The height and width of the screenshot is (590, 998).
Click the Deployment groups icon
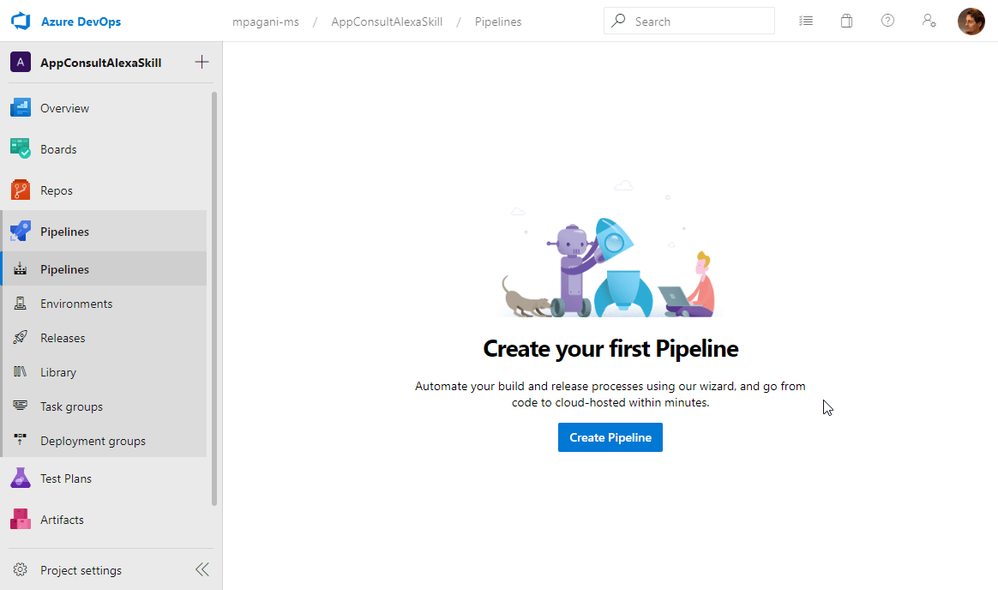coord(20,440)
